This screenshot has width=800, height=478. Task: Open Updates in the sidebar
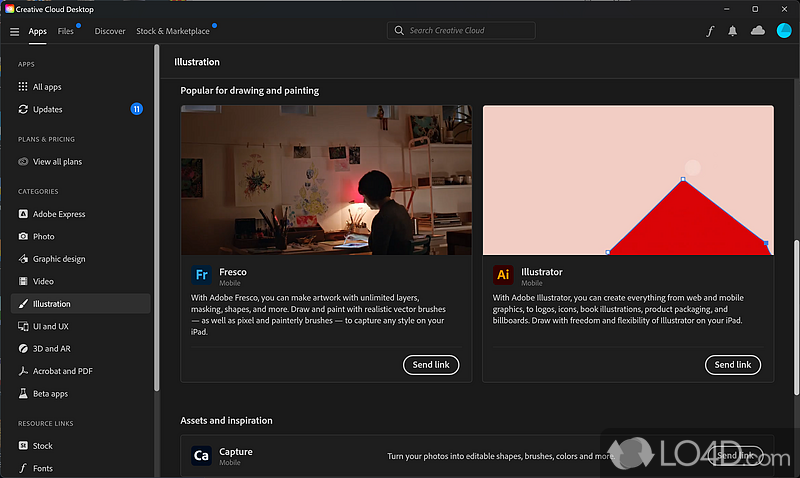47,109
